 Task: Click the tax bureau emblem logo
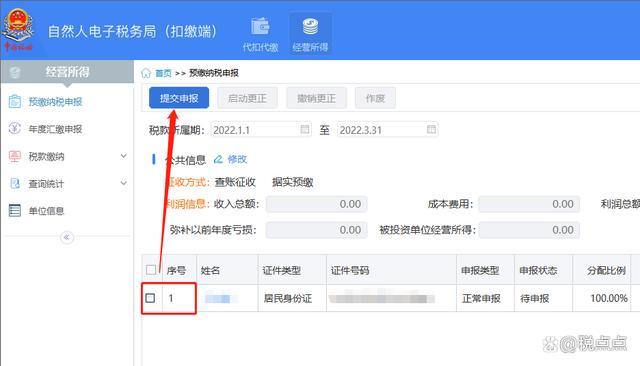click(18, 30)
